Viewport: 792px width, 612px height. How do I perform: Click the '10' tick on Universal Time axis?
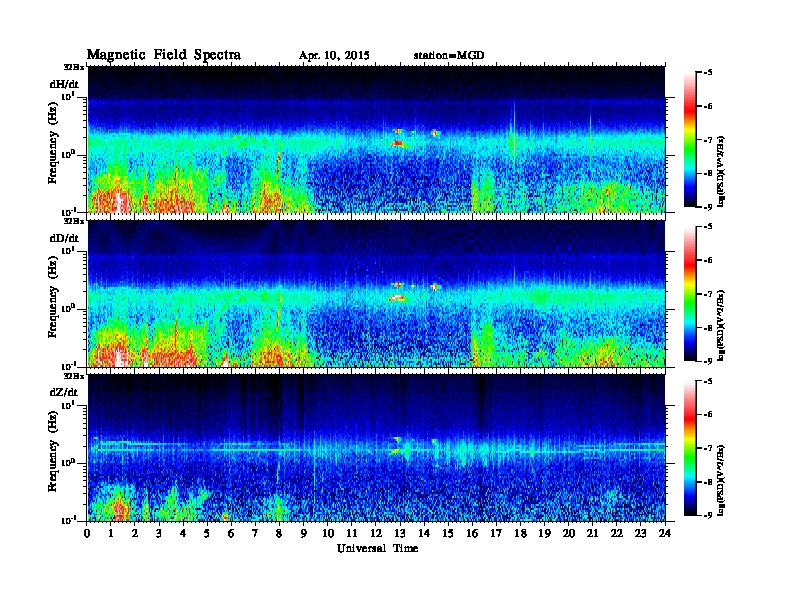[328, 533]
